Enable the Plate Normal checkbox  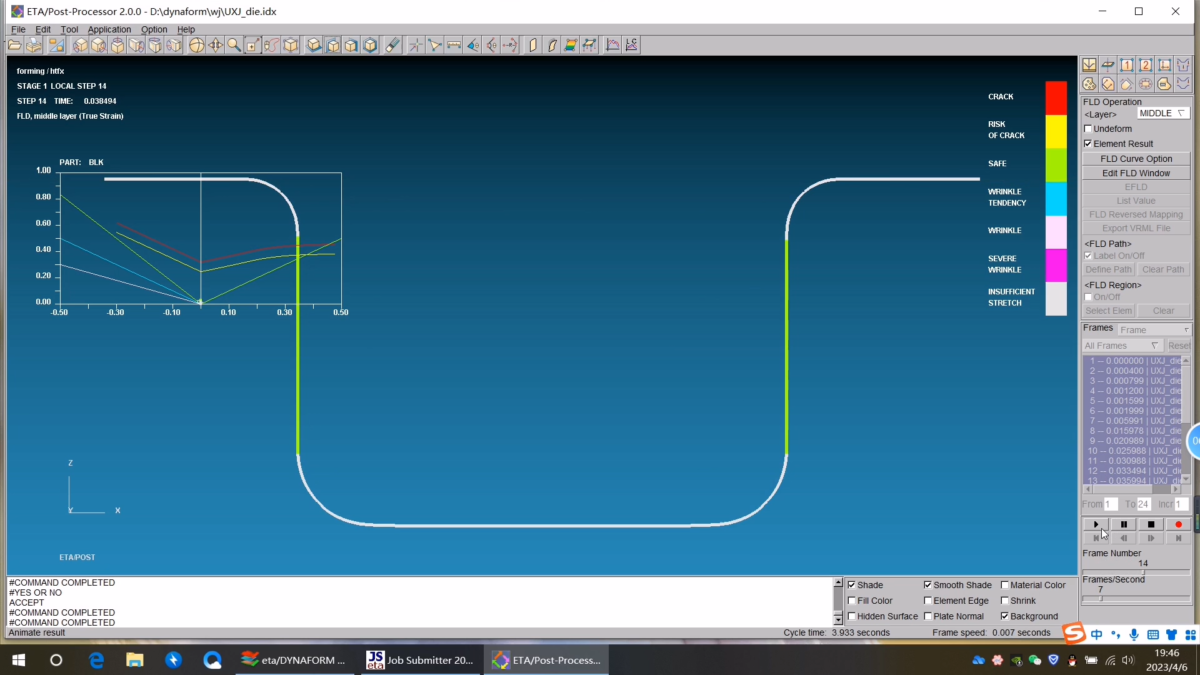click(x=928, y=616)
